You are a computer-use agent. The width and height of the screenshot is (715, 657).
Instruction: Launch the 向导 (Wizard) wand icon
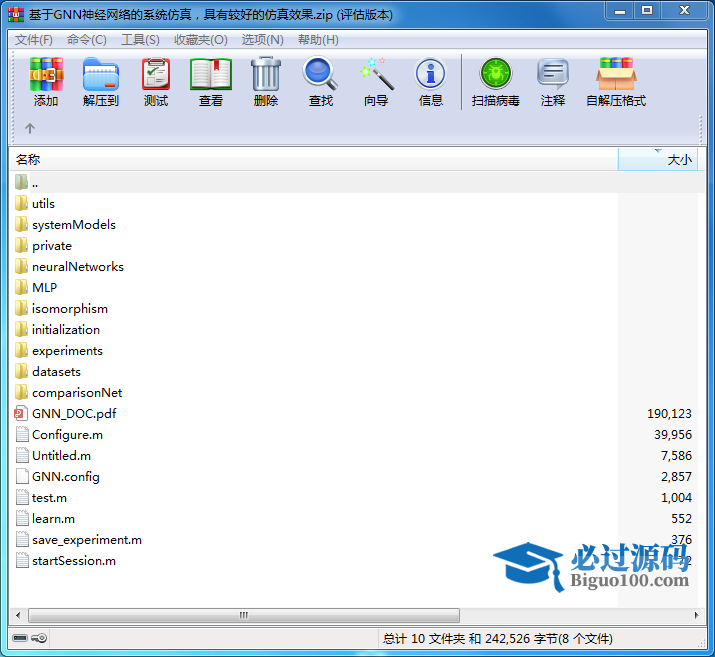click(x=376, y=74)
